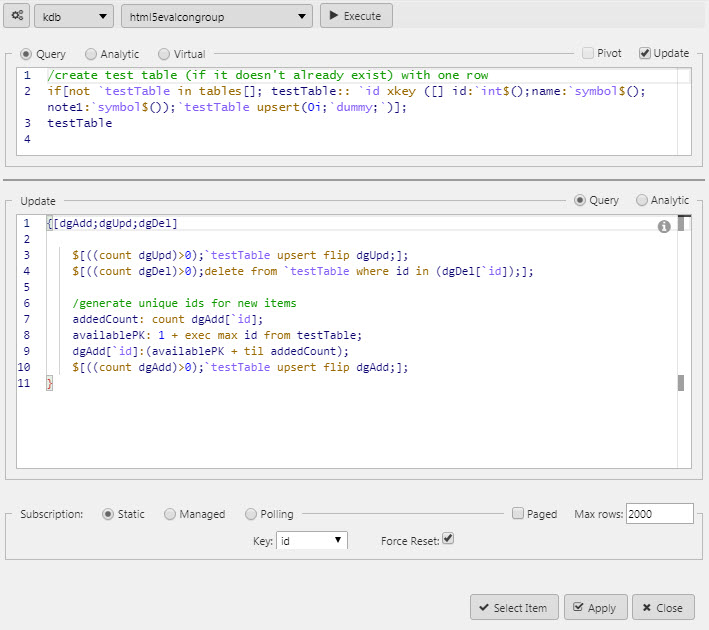
Task: Choose the Virtual radio option
Action: pos(164,54)
